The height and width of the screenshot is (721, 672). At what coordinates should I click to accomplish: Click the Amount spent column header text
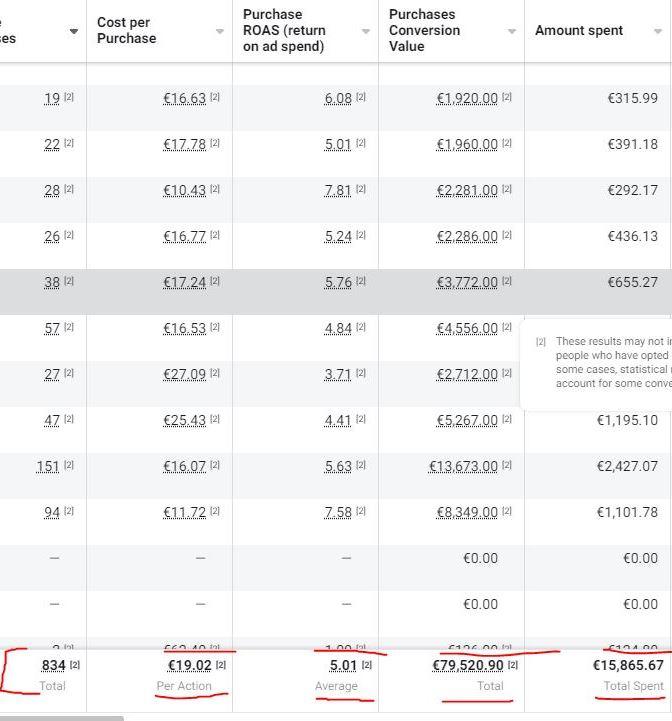(x=579, y=30)
